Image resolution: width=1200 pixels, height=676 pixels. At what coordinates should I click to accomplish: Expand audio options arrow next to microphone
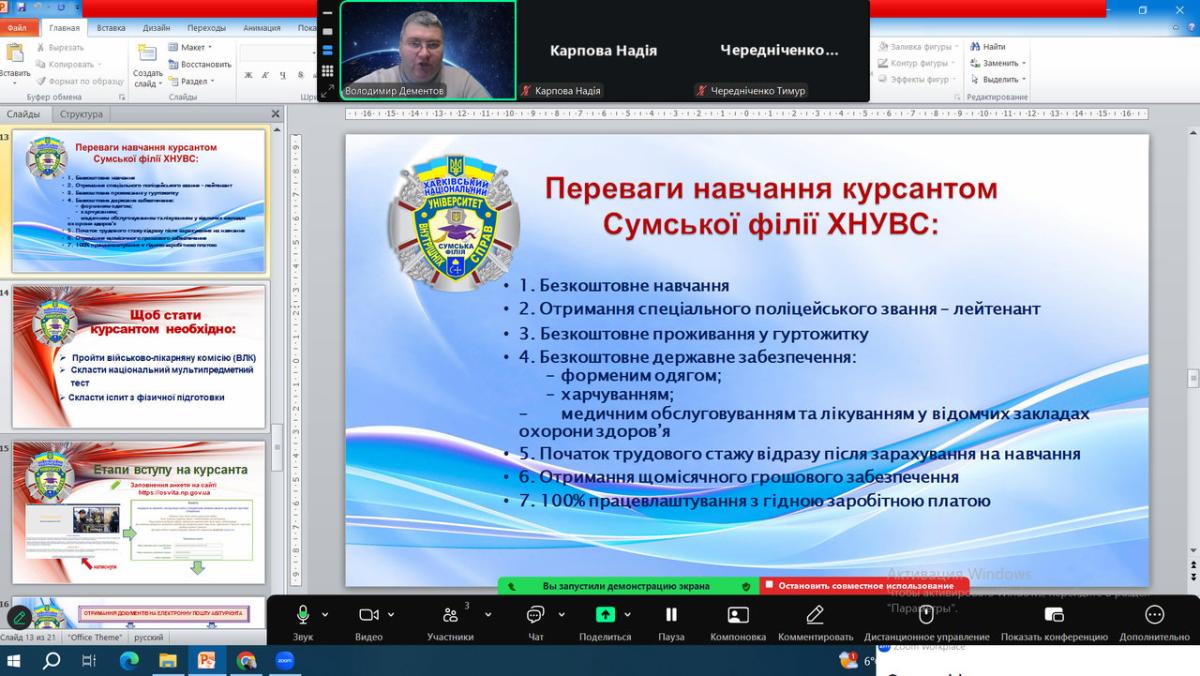tap(324, 615)
